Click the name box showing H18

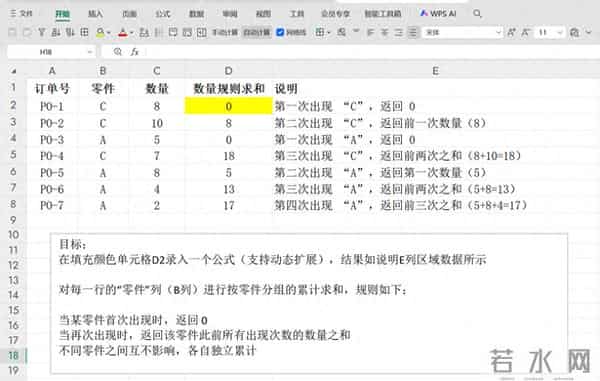point(46,52)
